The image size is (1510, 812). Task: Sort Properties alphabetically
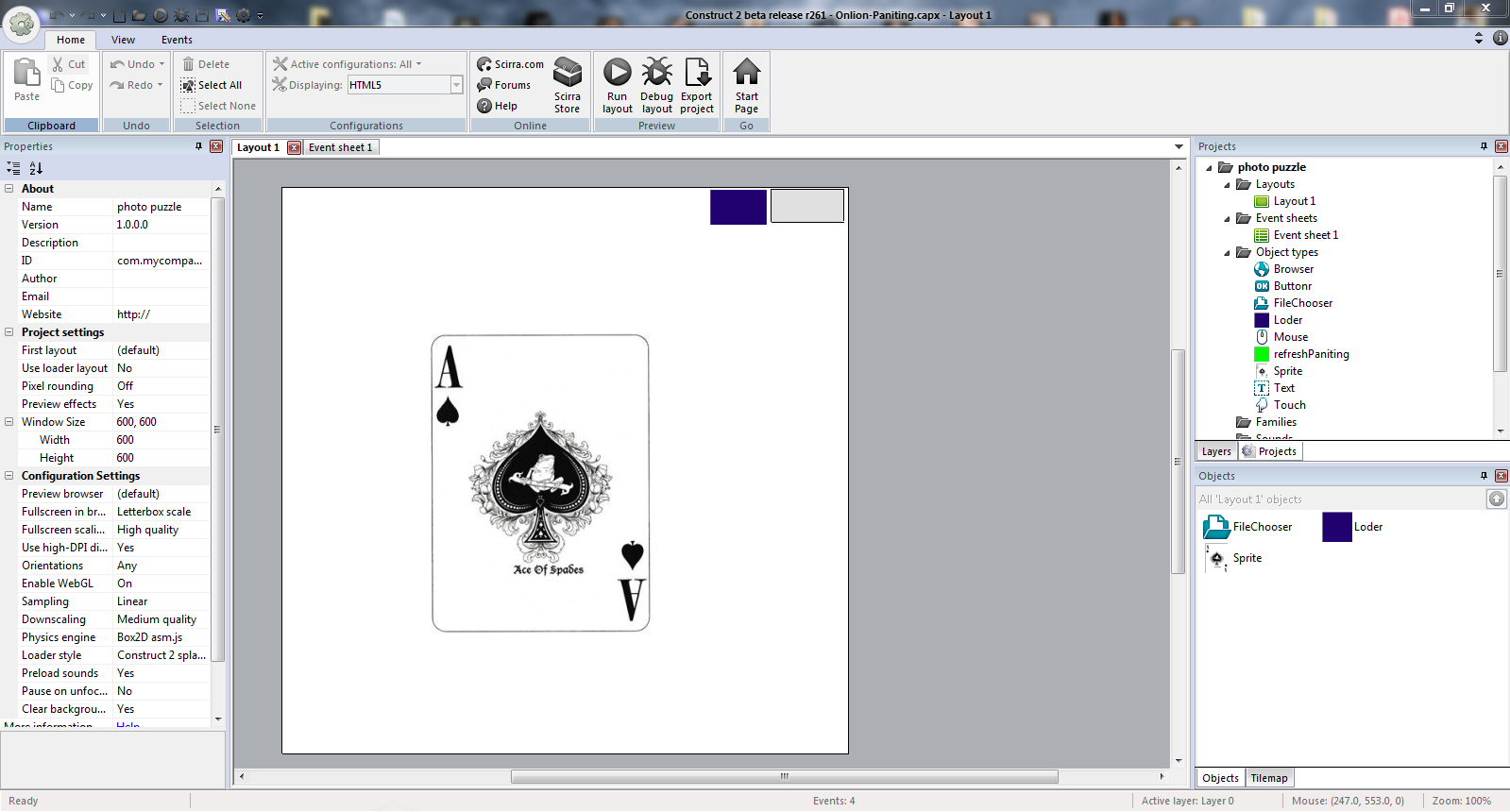[36, 168]
